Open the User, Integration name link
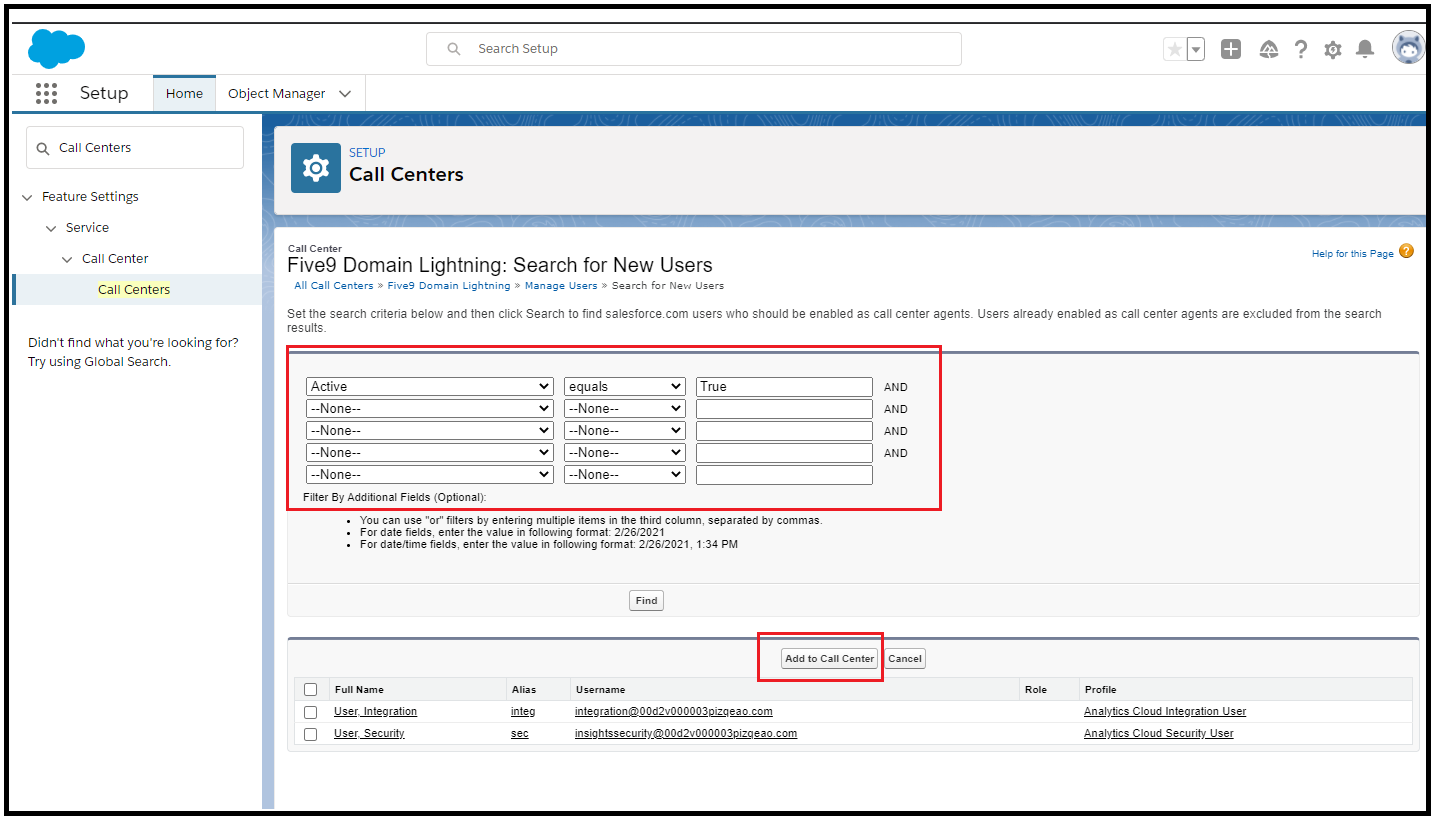This screenshot has width=1437, height=824. point(375,712)
